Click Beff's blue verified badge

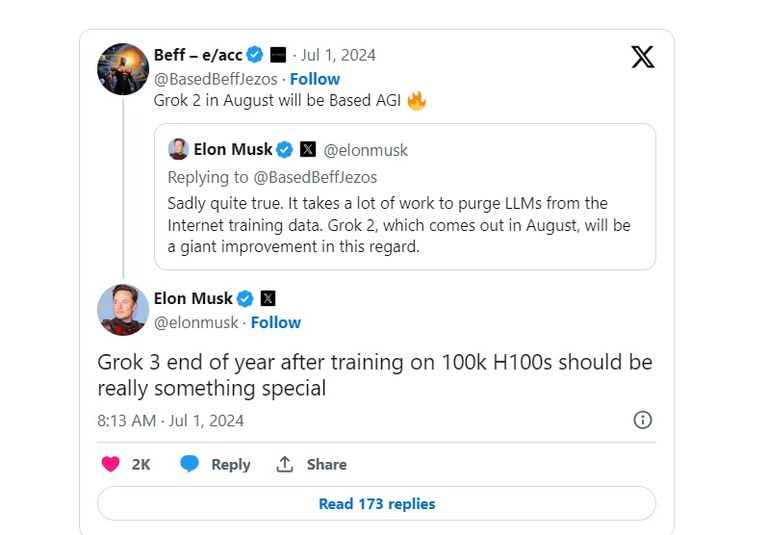(x=255, y=55)
